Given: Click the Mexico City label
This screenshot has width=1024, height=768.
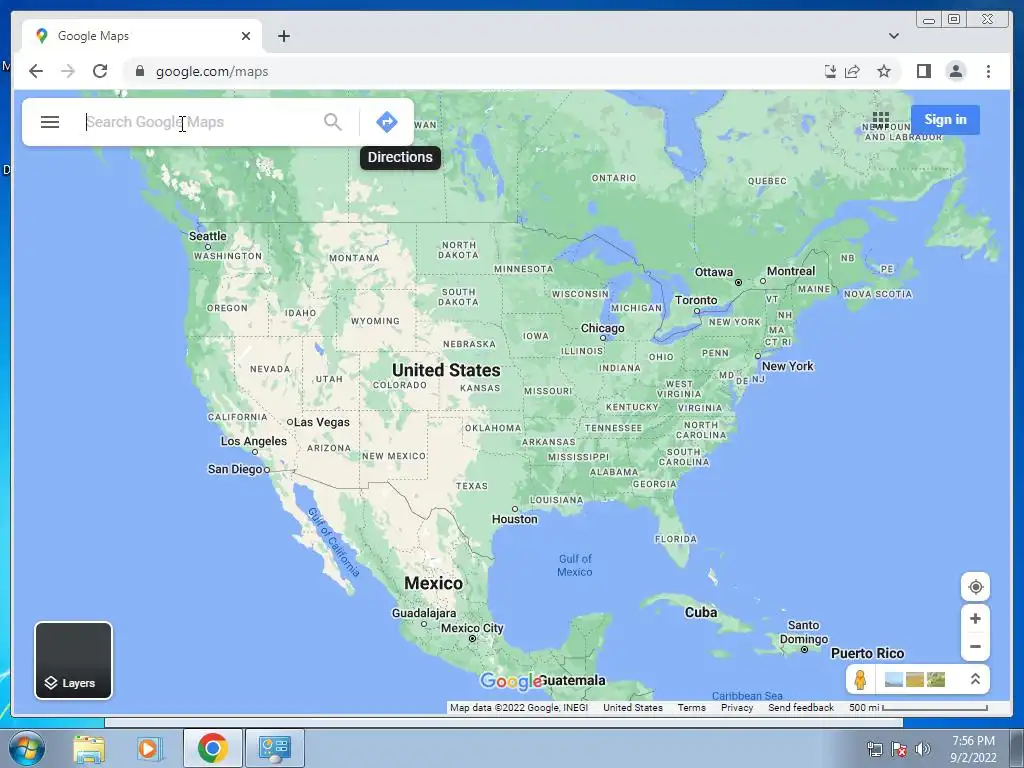Looking at the screenshot, I should 472,628.
